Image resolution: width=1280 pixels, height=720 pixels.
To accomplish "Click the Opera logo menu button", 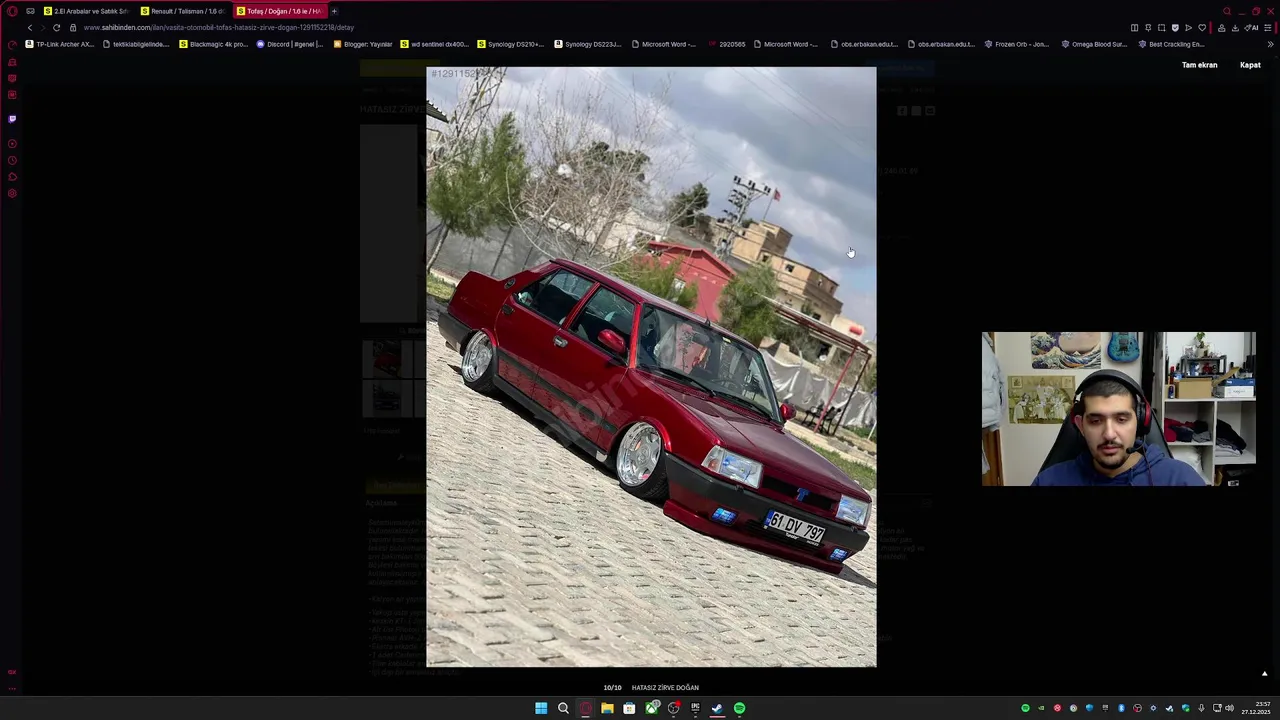I will click(12, 11).
